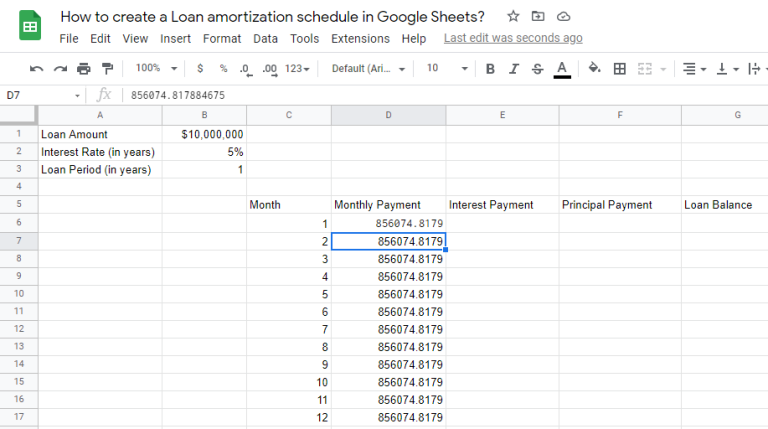
Task: Open the vertical align dropdown
Action: pos(727,69)
